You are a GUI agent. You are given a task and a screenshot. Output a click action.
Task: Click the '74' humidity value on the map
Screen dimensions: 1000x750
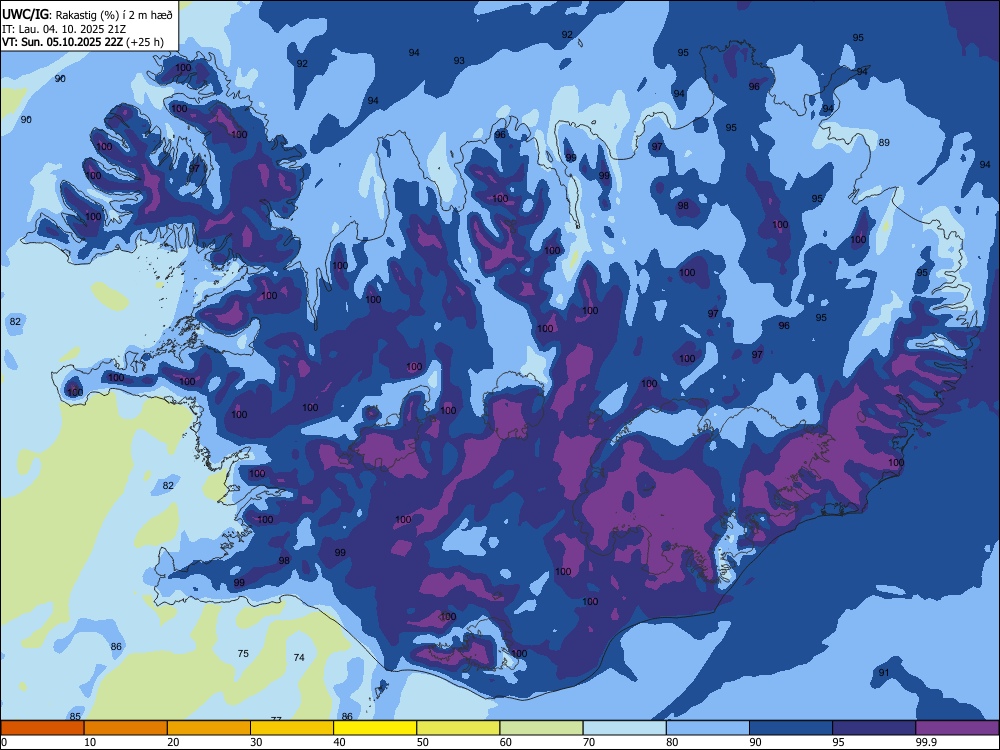point(299,658)
